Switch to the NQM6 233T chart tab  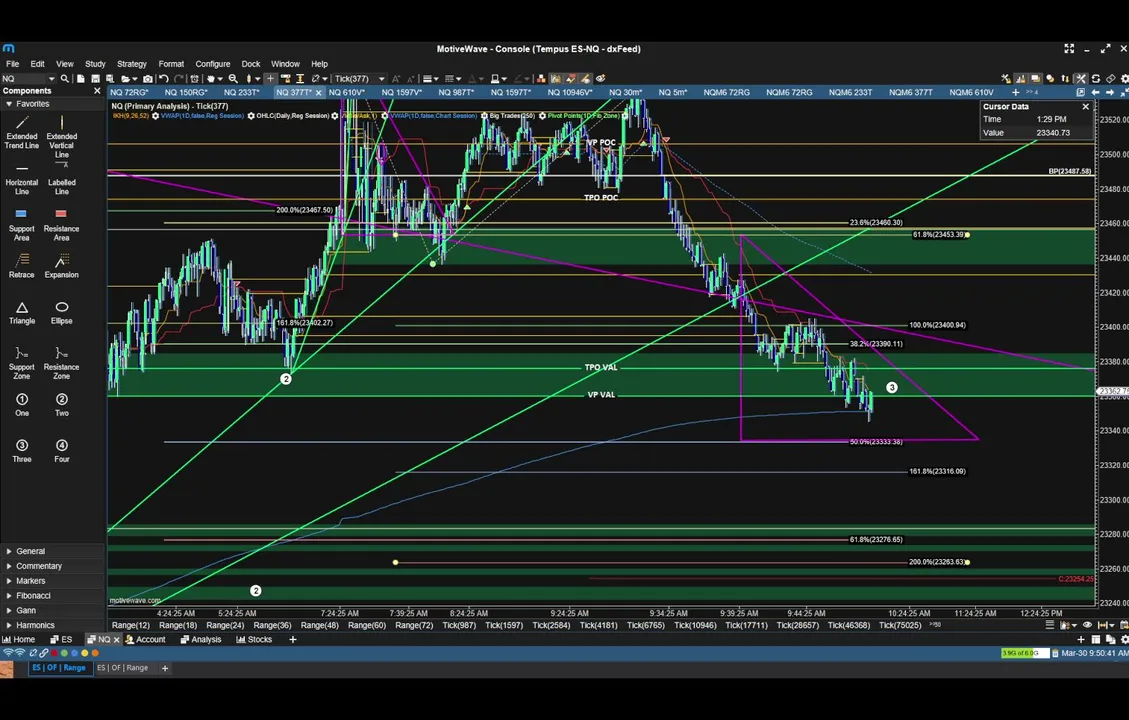click(850, 92)
